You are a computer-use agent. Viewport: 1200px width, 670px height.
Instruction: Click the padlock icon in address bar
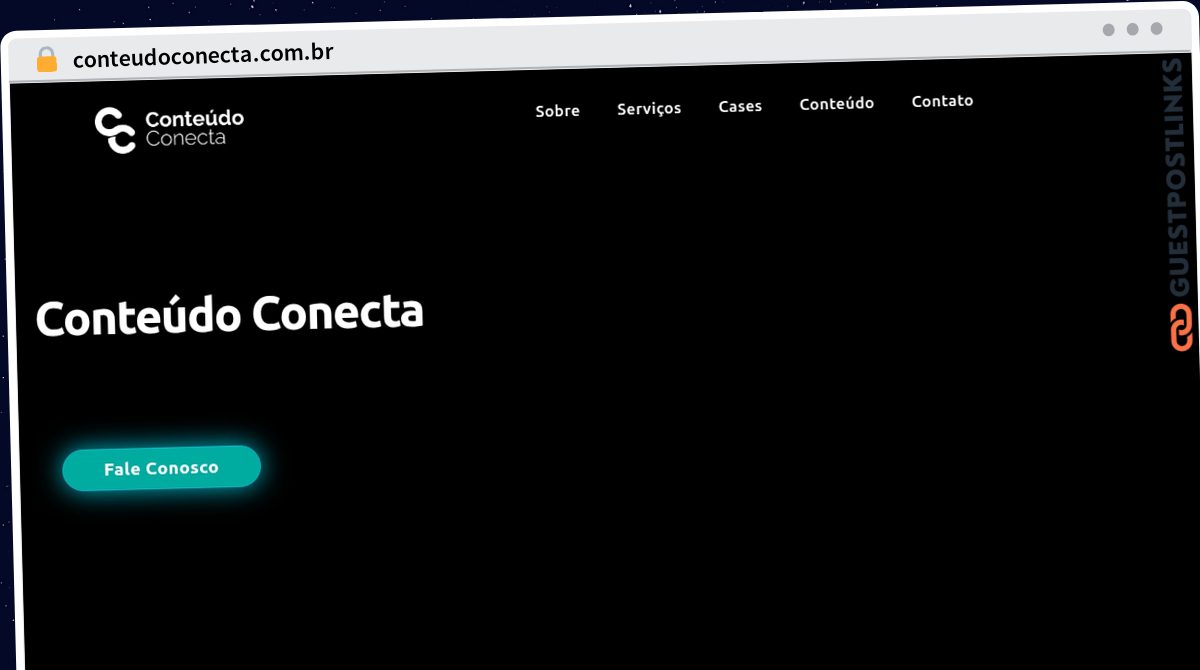pyautogui.click(x=46, y=60)
